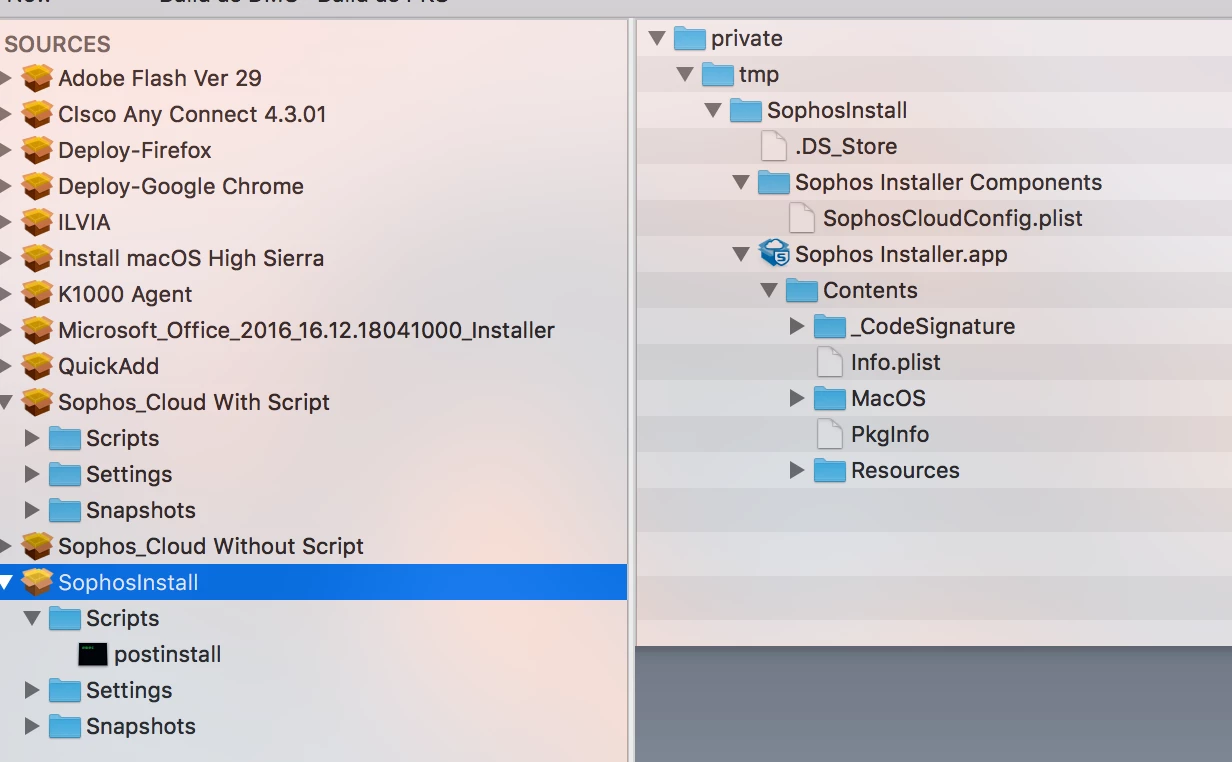Screen dimensions: 1232x762
Task: Collapse Scripts folder containing postinstall
Action: [32, 618]
